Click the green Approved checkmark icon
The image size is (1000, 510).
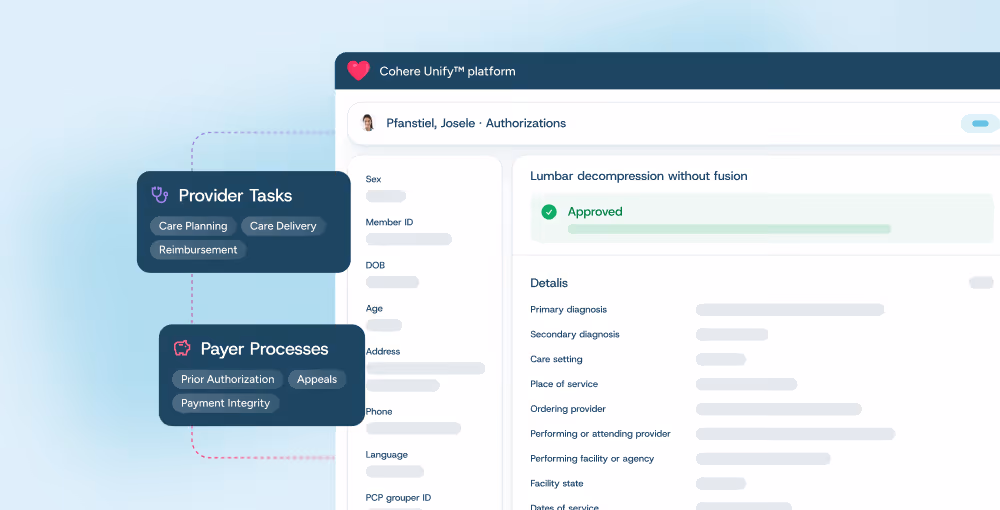click(x=549, y=212)
